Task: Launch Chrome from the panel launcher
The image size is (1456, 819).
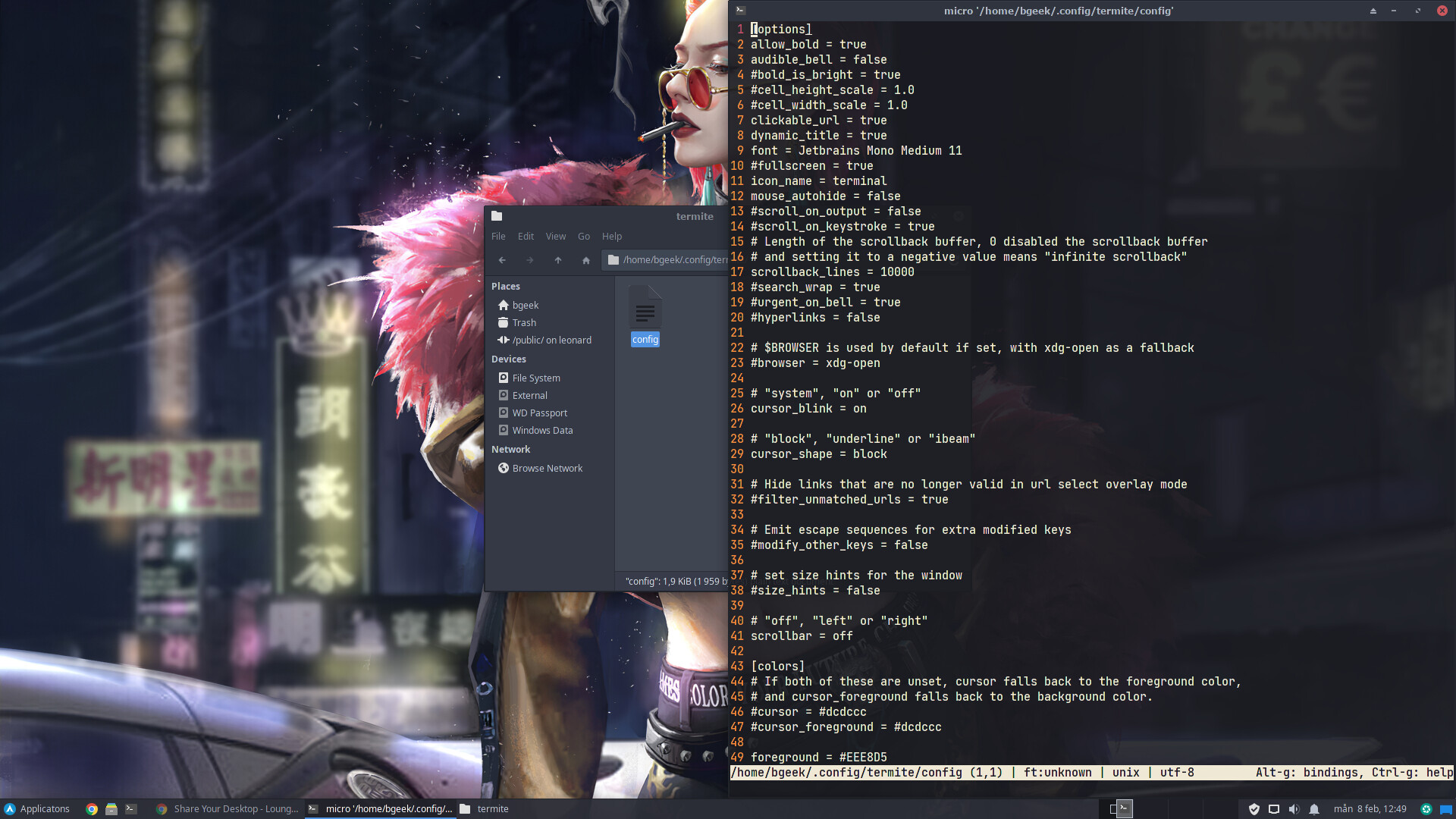Action: pos(92,808)
